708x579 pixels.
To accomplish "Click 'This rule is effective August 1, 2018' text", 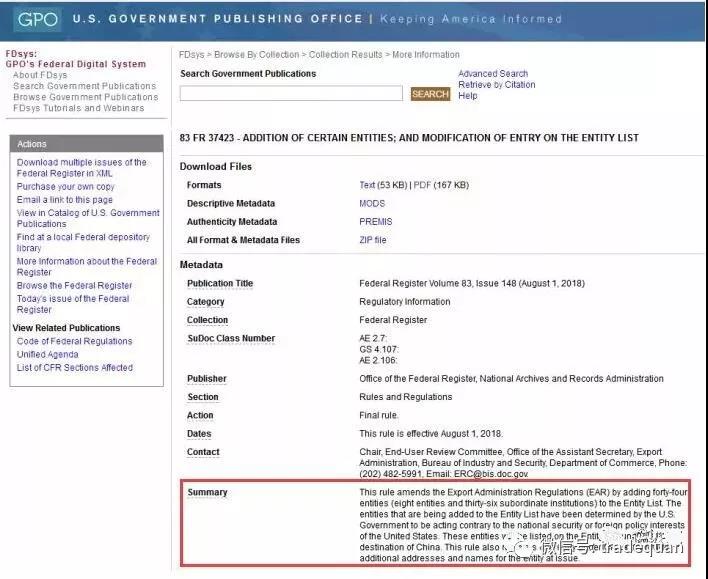I will click(431, 434).
